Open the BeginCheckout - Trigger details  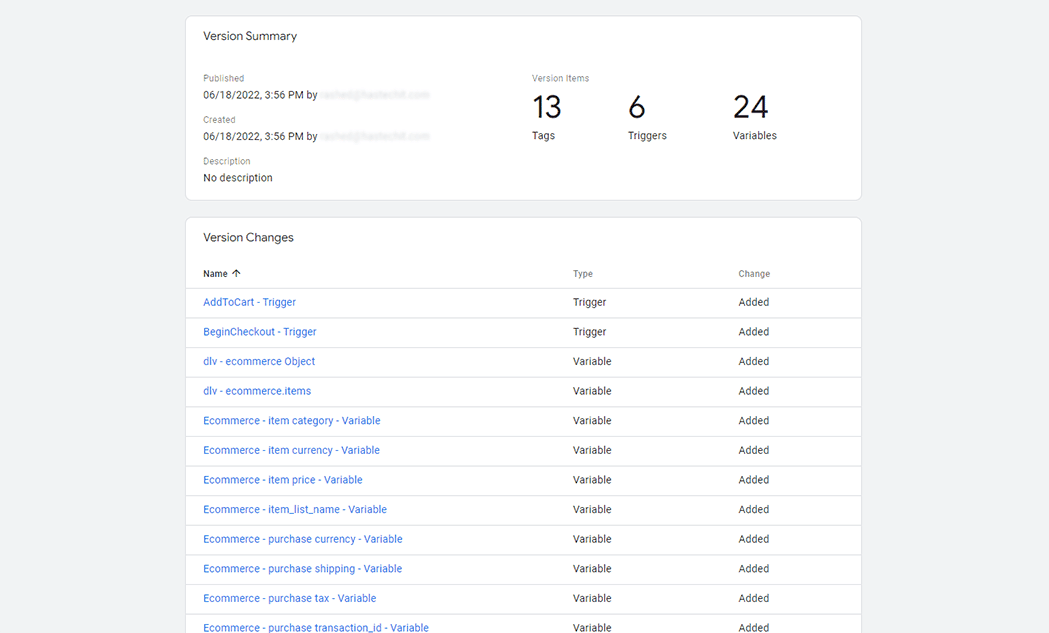click(x=259, y=331)
